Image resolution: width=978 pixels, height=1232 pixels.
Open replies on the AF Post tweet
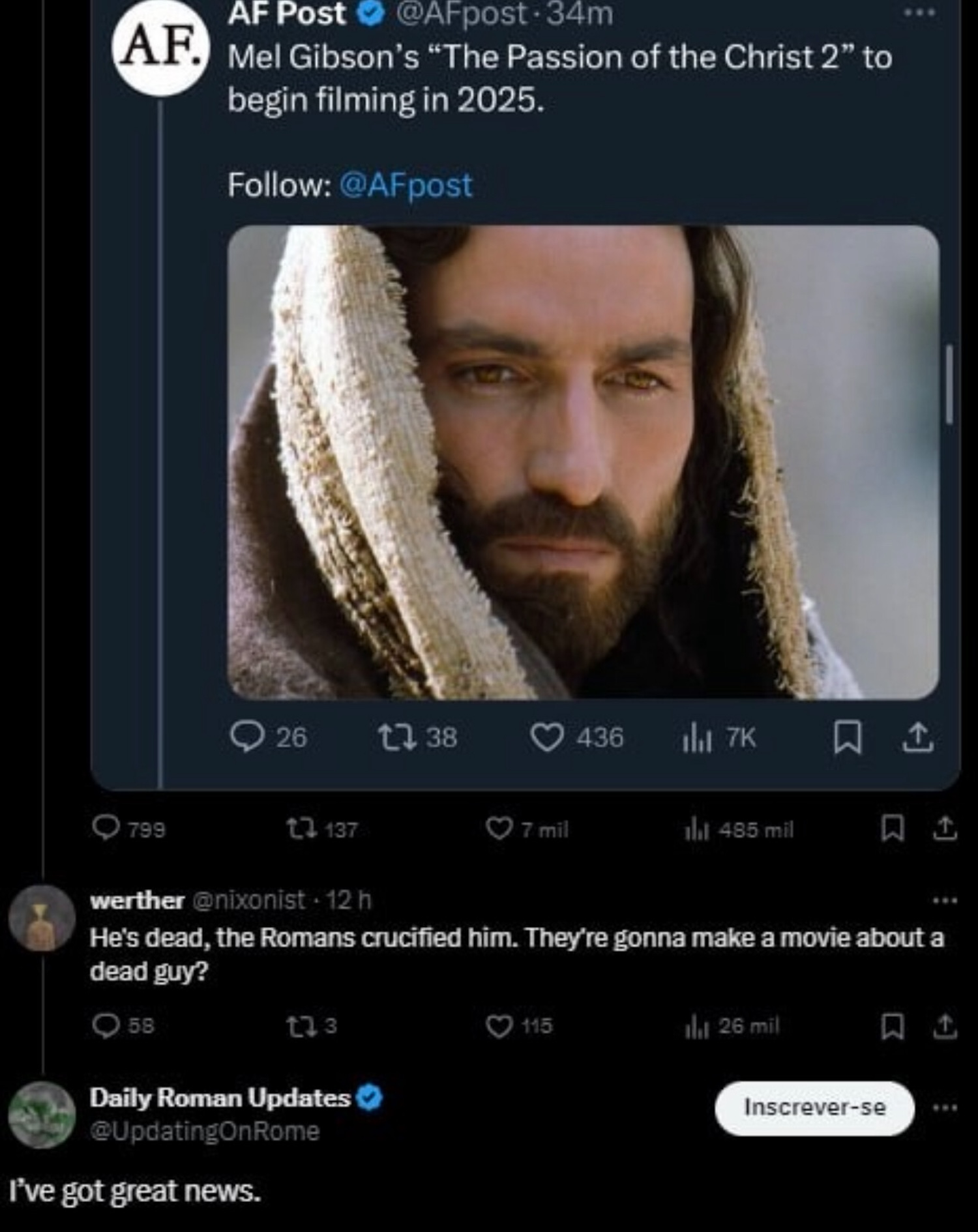click(248, 738)
